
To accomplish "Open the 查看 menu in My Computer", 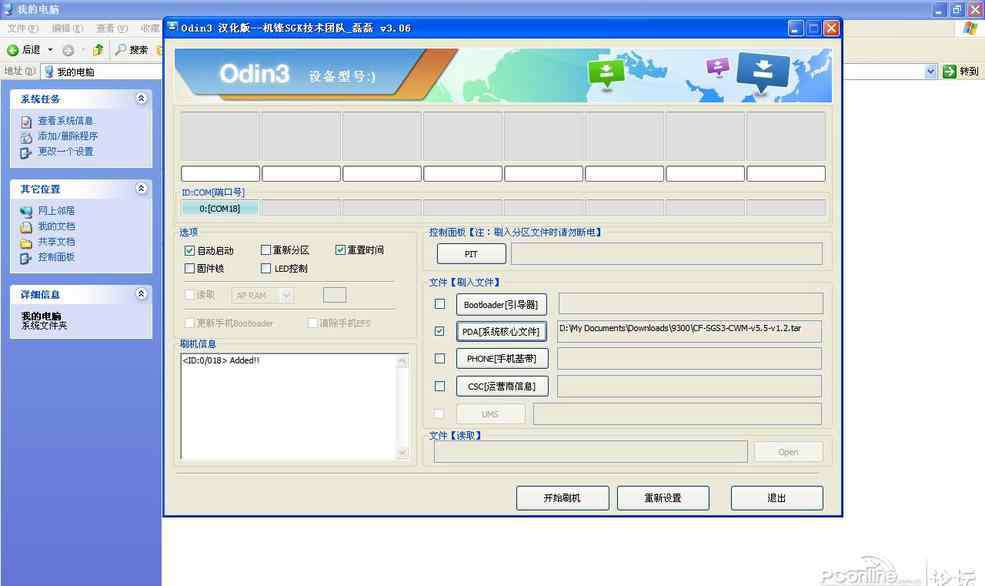I will click(x=112, y=28).
